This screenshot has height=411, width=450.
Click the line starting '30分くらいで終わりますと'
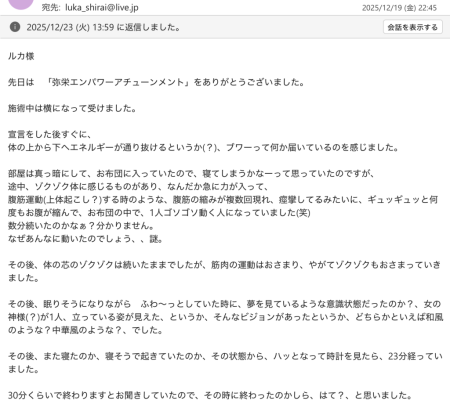(210, 395)
